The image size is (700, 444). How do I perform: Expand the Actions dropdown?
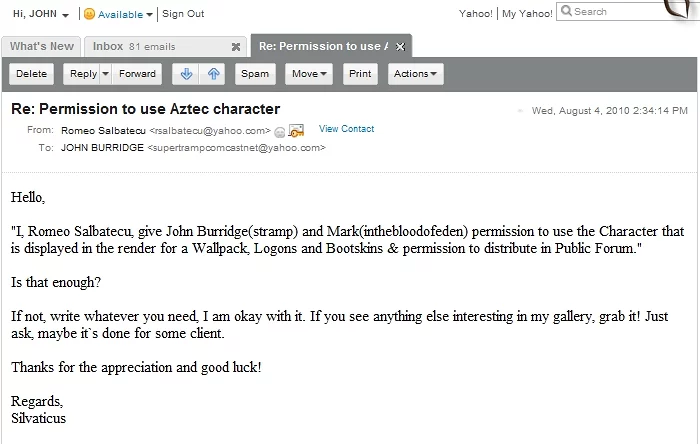pyautogui.click(x=415, y=74)
